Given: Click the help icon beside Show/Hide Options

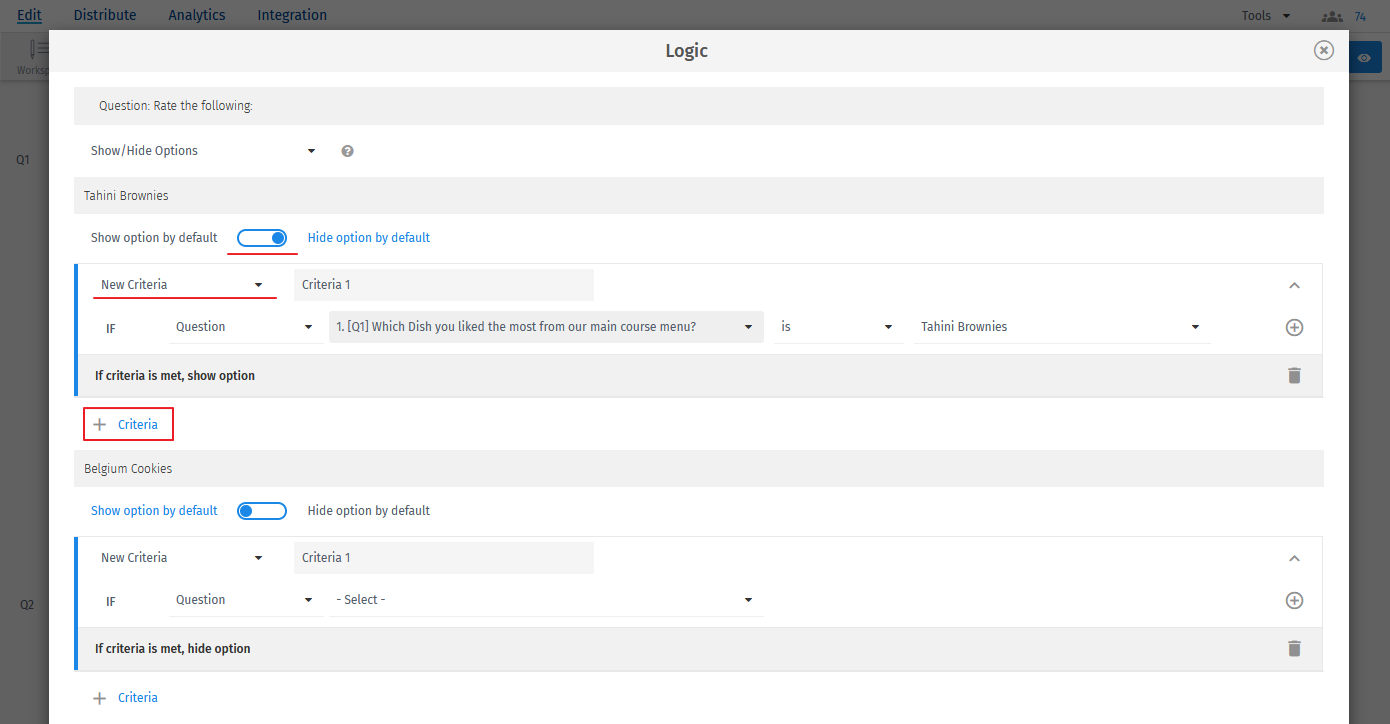Looking at the screenshot, I should pyautogui.click(x=347, y=150).
